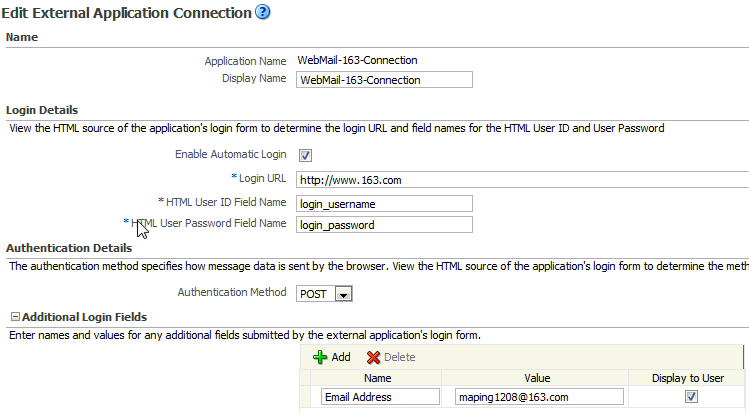Collapse the Additional Login Fields section

point(15,317)
